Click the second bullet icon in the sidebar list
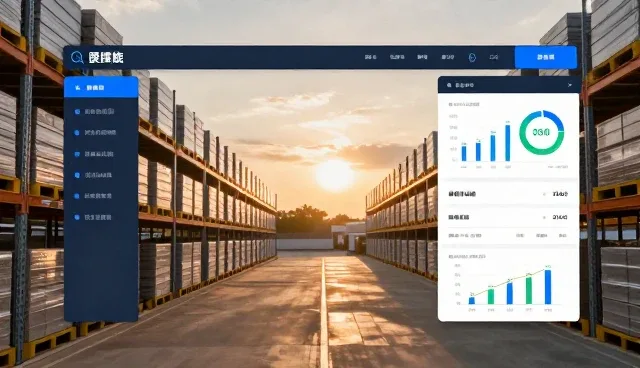Image resolution: width=640 pixels, height=368 pixels. (77, 133)
